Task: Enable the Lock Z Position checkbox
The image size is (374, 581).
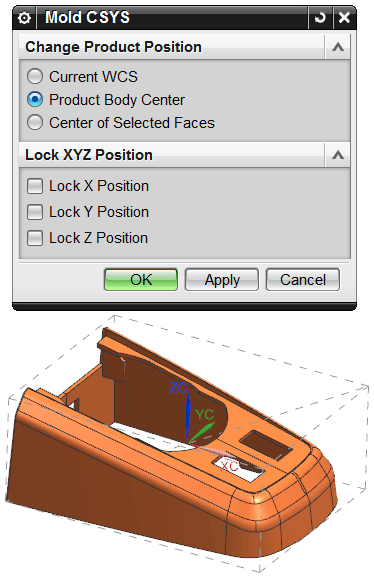Action: (x=35, y=238)
